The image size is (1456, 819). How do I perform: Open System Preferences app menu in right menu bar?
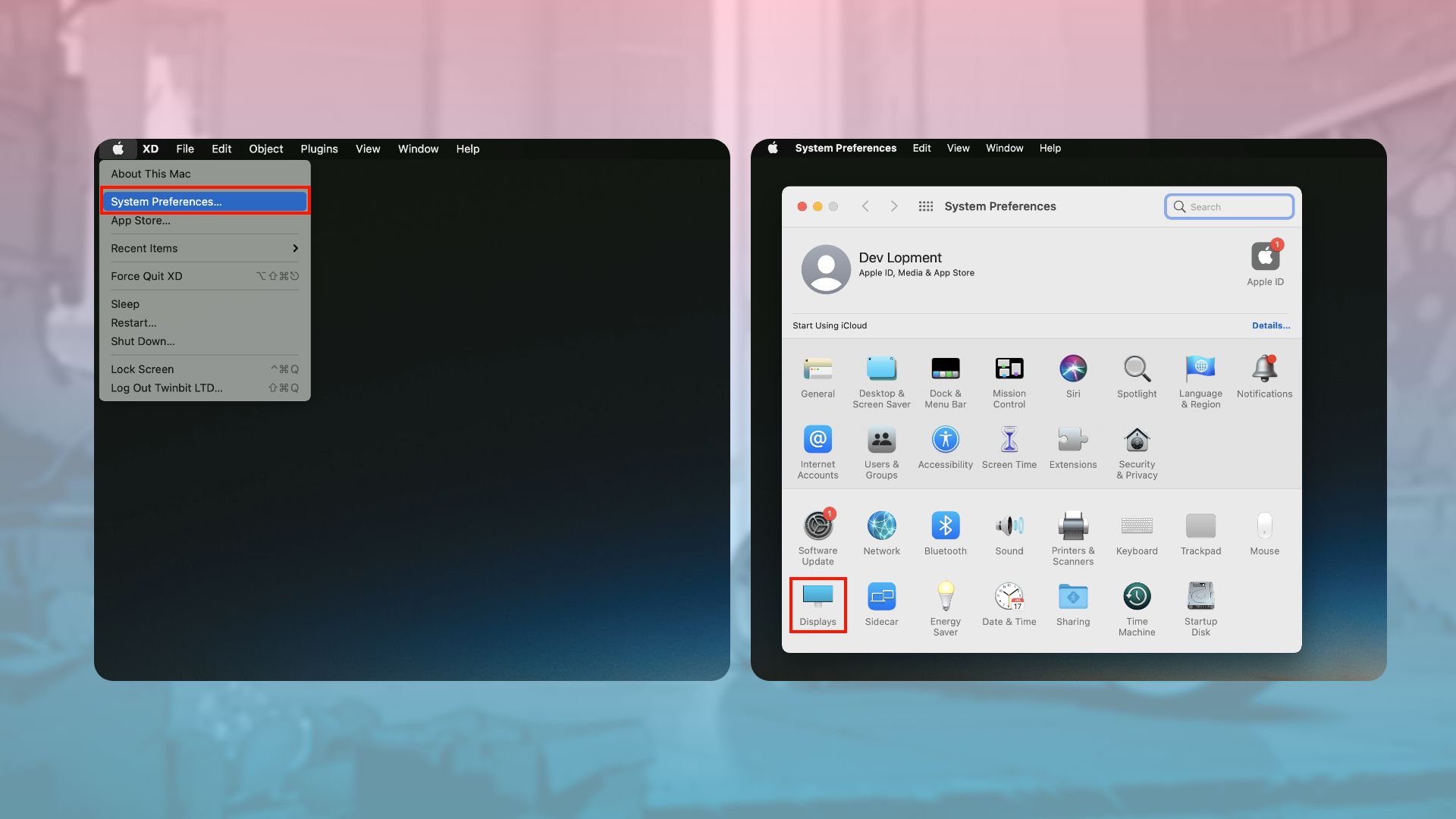point(846,148)
